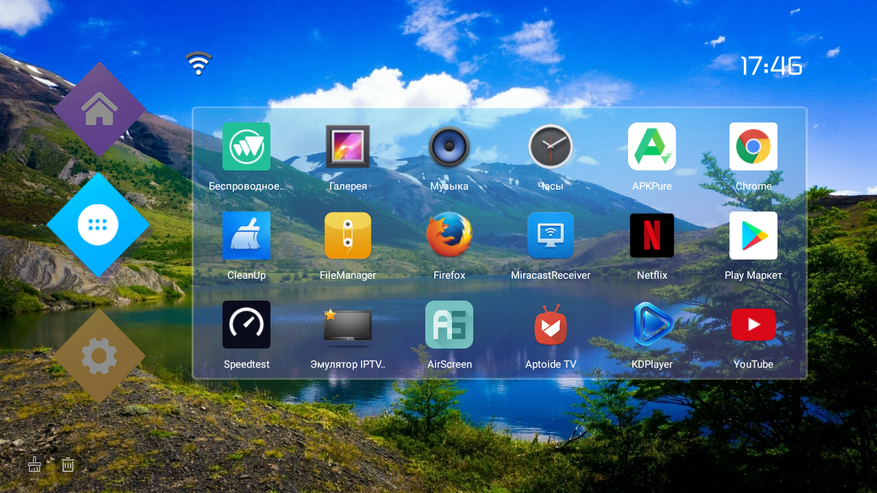Click the Wi-Fi status icon

coord(199,63)
